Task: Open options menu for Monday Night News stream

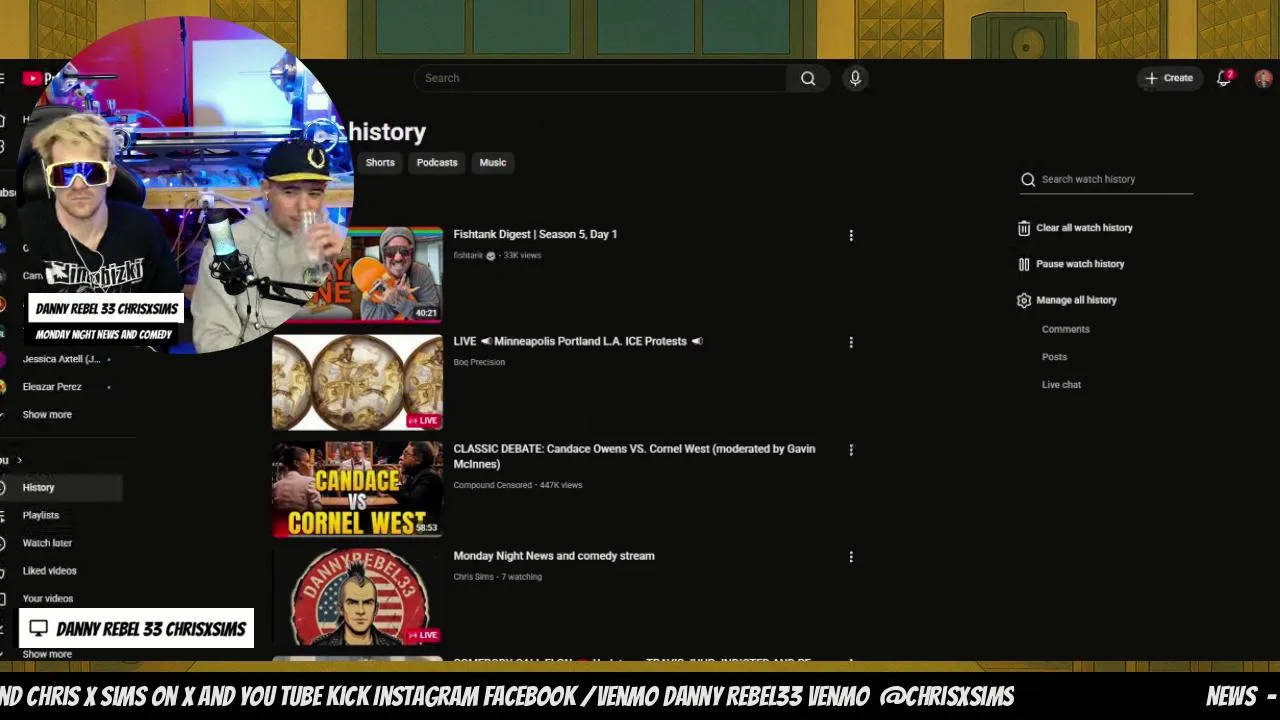Action: coord(851,557)
